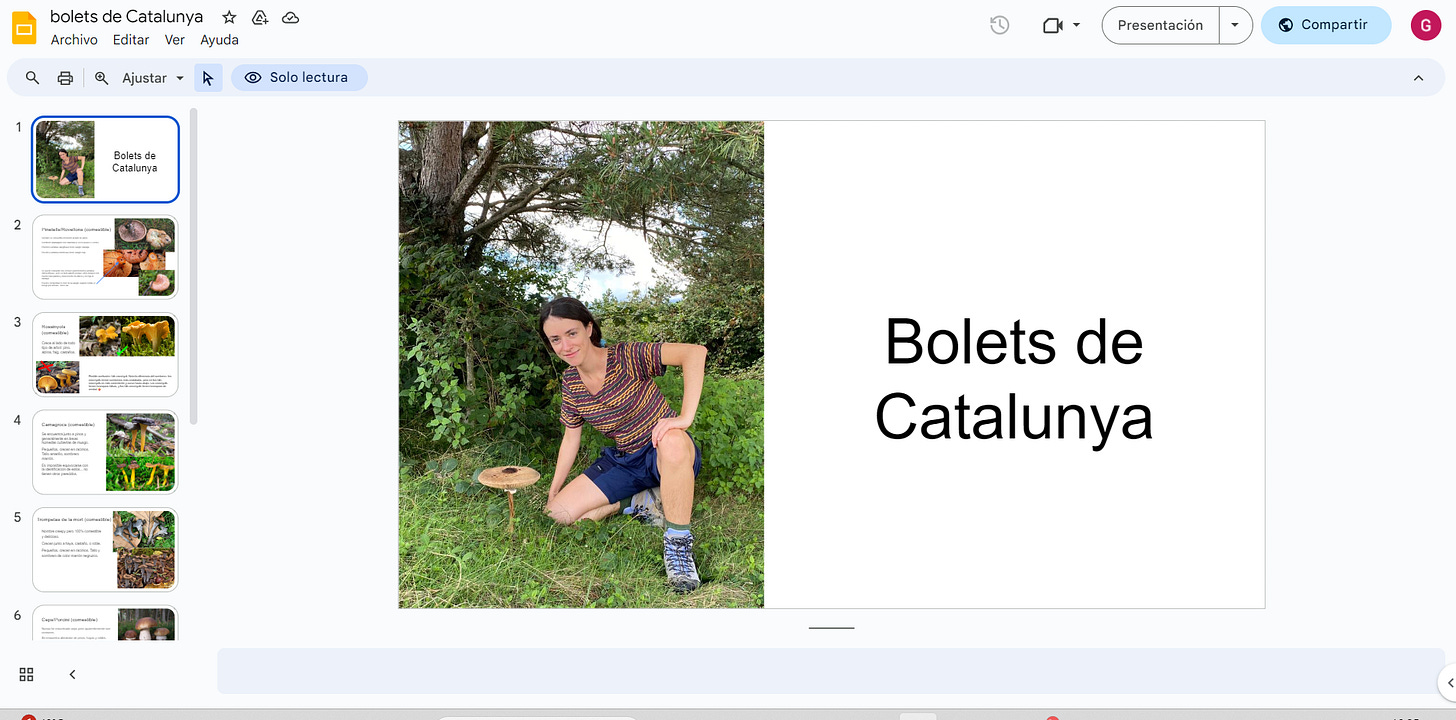Hide the menus with top chevron
1456x720 pixels.
coord(1418,77)
